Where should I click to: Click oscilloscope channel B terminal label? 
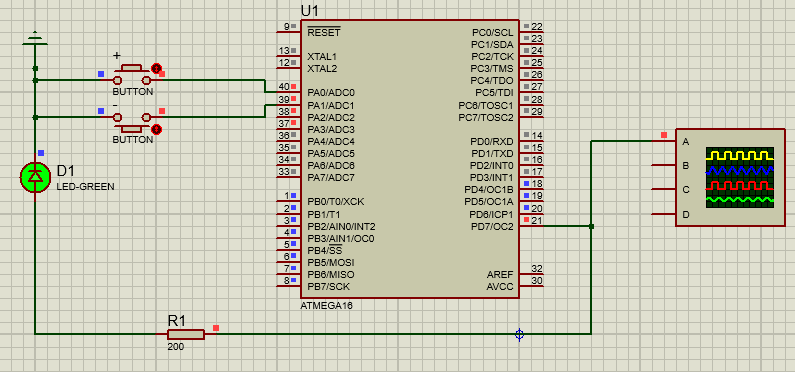[x=686, y=166]
